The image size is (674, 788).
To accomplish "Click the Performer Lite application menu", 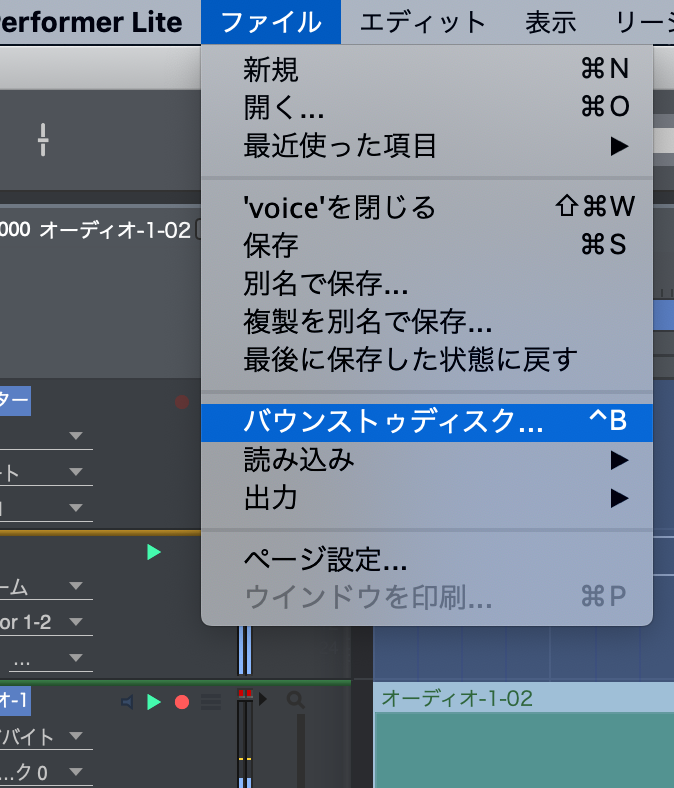I will pos(90,22).
